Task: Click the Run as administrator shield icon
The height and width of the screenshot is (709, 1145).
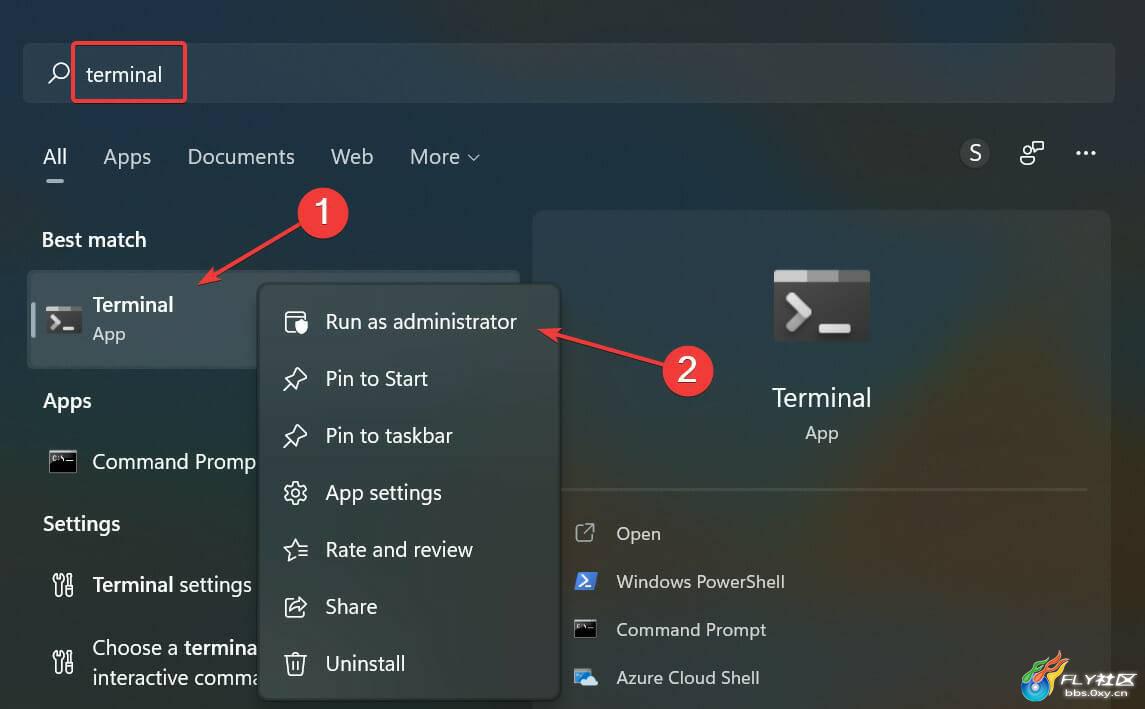Action: (x=296, y=322)
